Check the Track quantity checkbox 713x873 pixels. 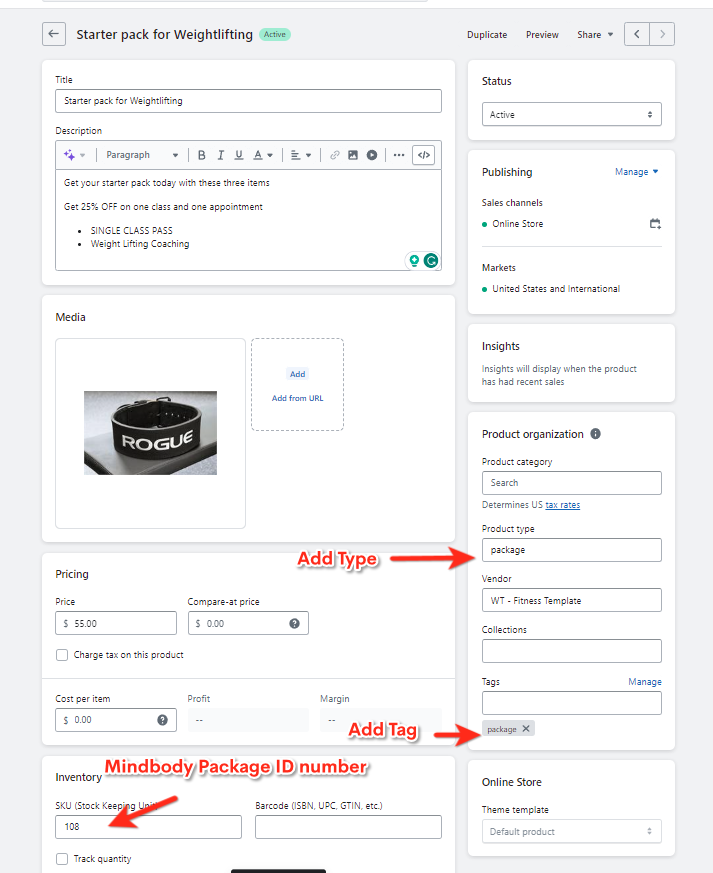(63, 859)
